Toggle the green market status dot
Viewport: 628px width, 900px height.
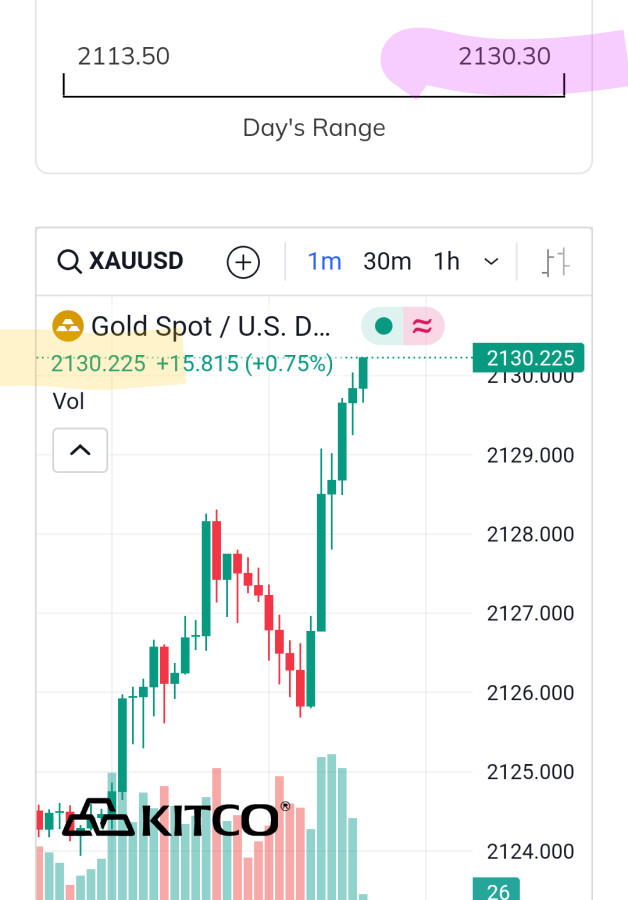tap(383, 326)
